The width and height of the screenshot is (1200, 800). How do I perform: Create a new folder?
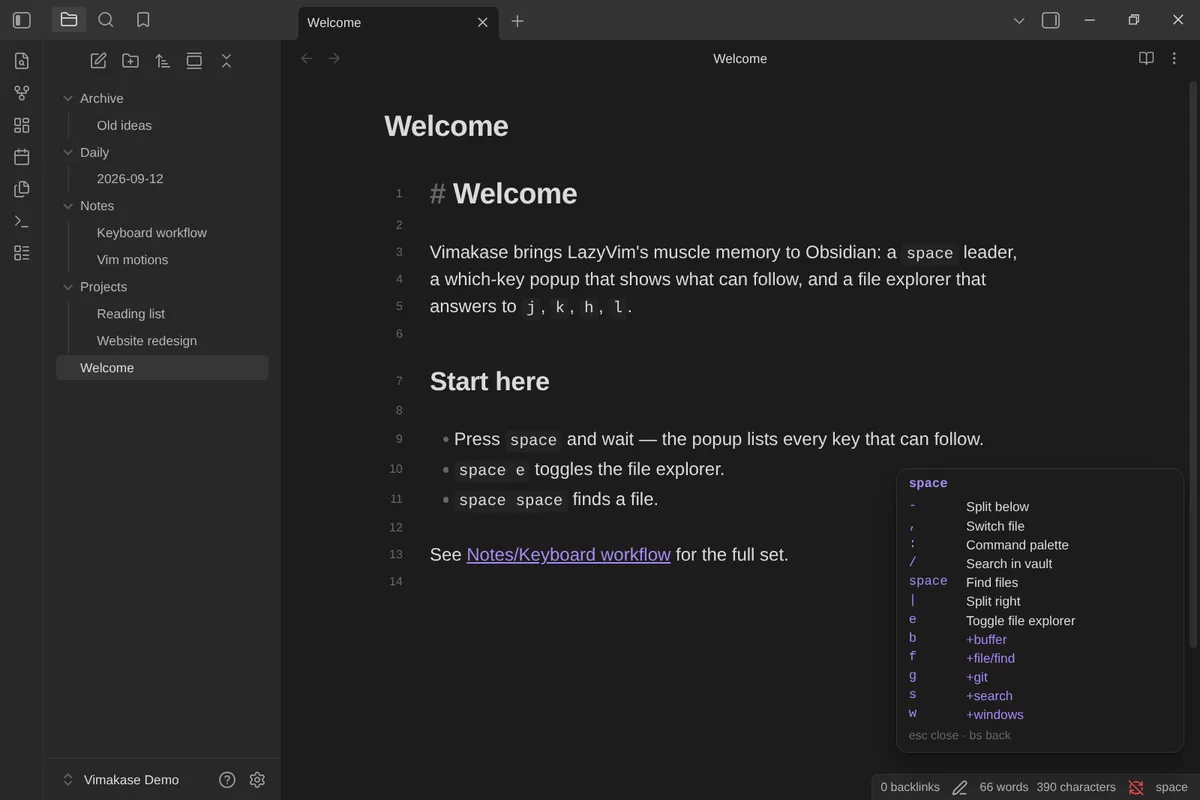(x=130, y=61)
